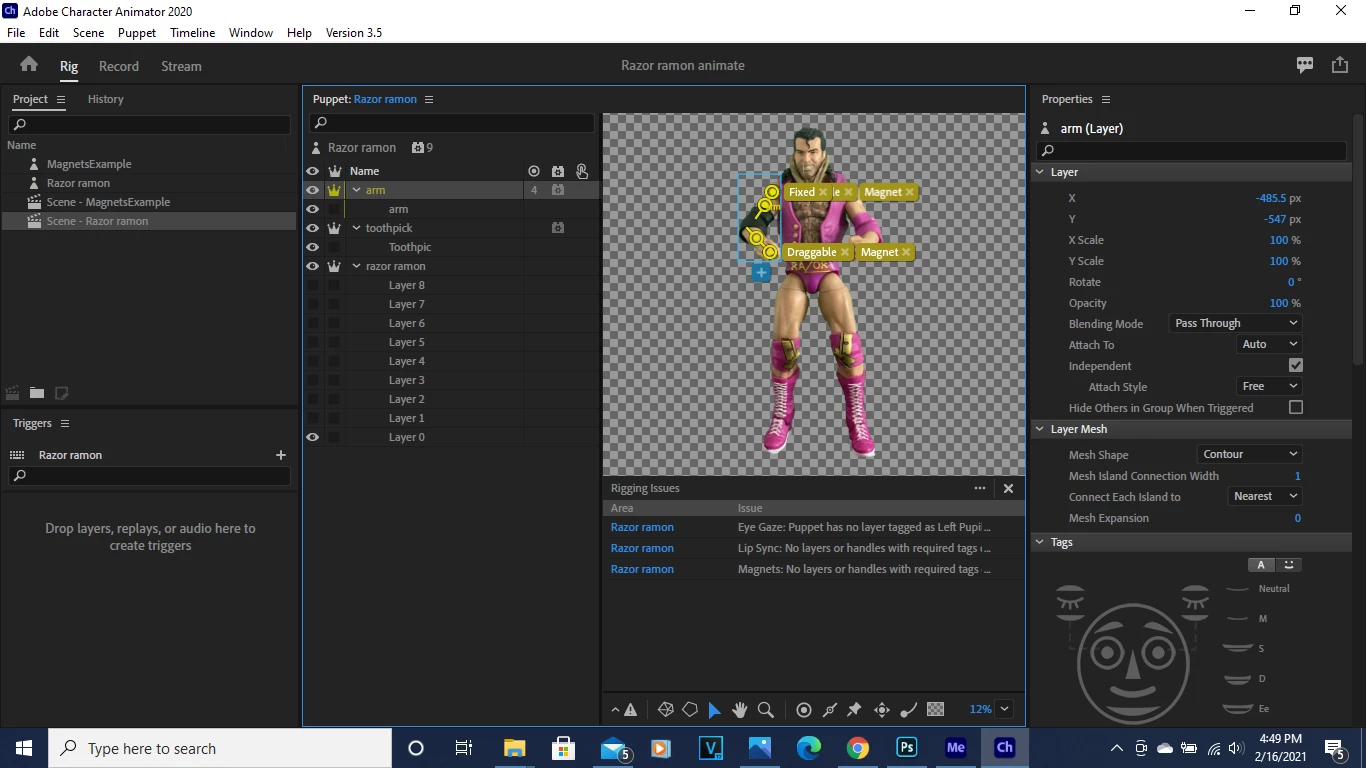Select the Handle circle tool
This screenshot has width=1366, height=768.
pyautogui.click(x=804, y=710)
